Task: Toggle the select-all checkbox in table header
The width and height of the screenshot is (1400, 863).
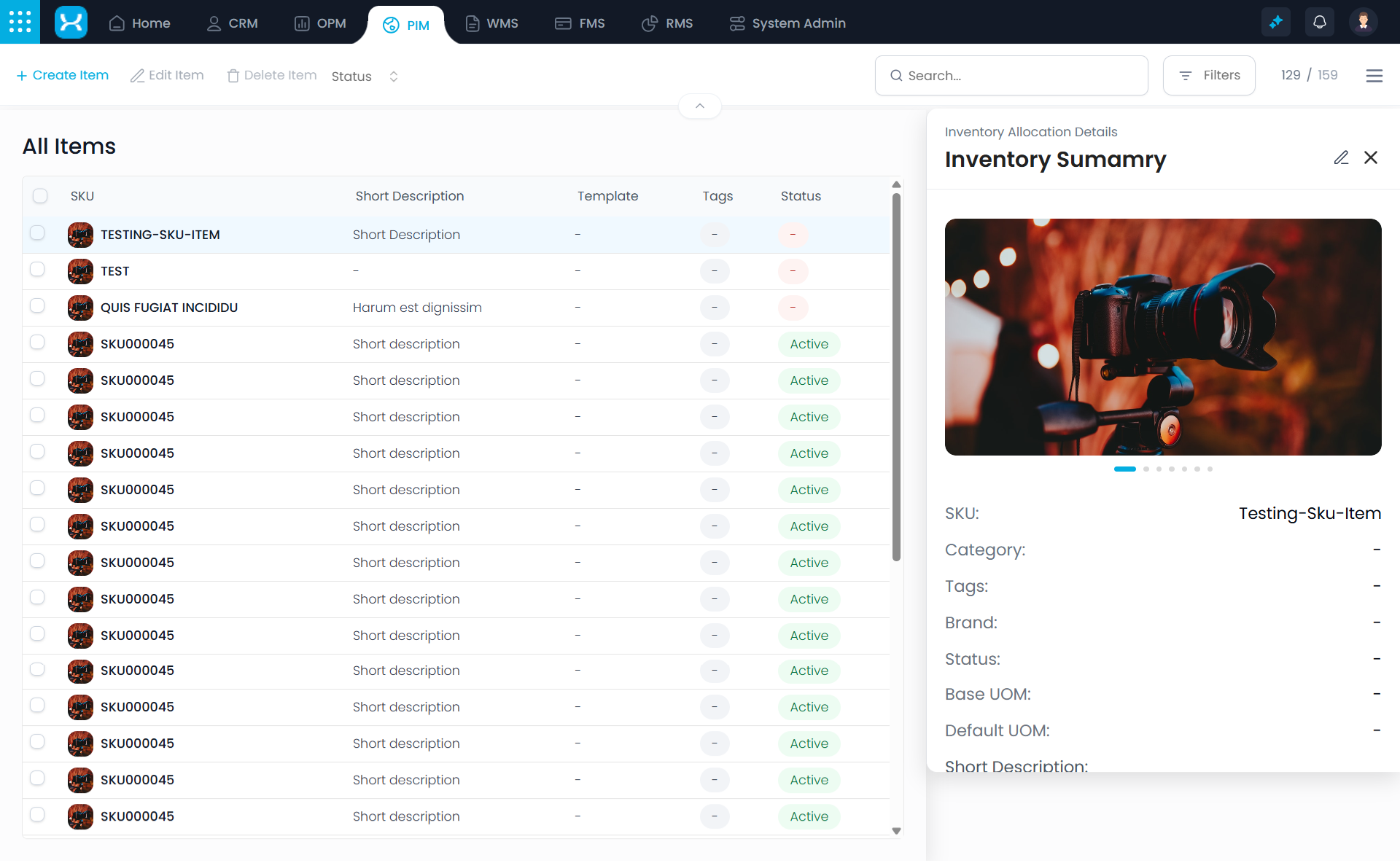Action: click(40, 195)
